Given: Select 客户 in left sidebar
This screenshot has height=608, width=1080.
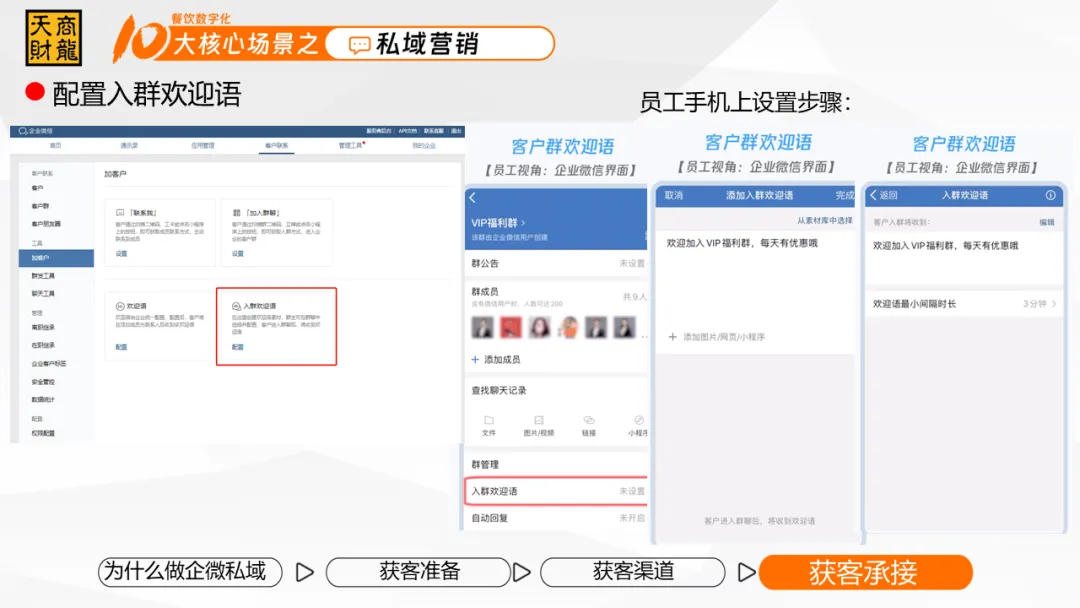Looking at the screenshot, I should (37, 188).
